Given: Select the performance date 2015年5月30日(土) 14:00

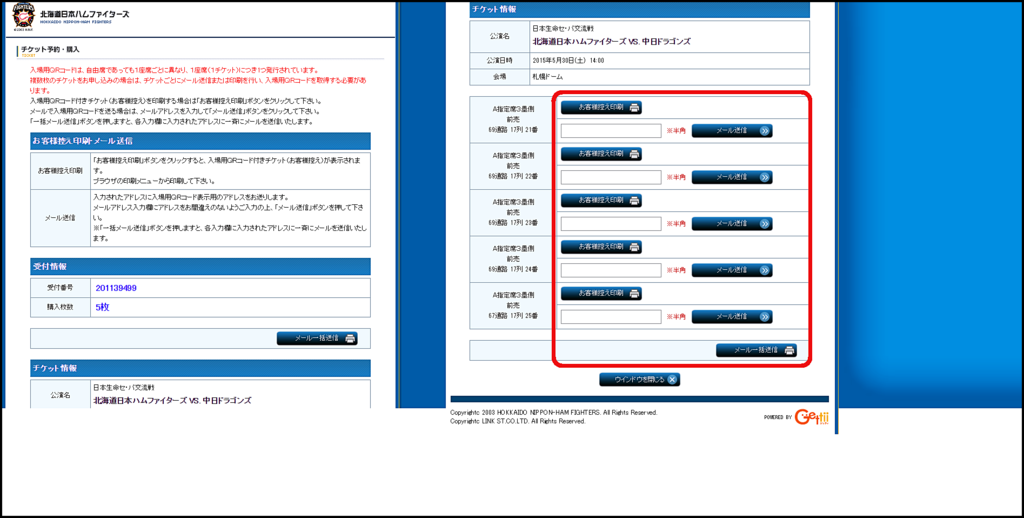Looking at the screenshot, I should click(568, 60).
